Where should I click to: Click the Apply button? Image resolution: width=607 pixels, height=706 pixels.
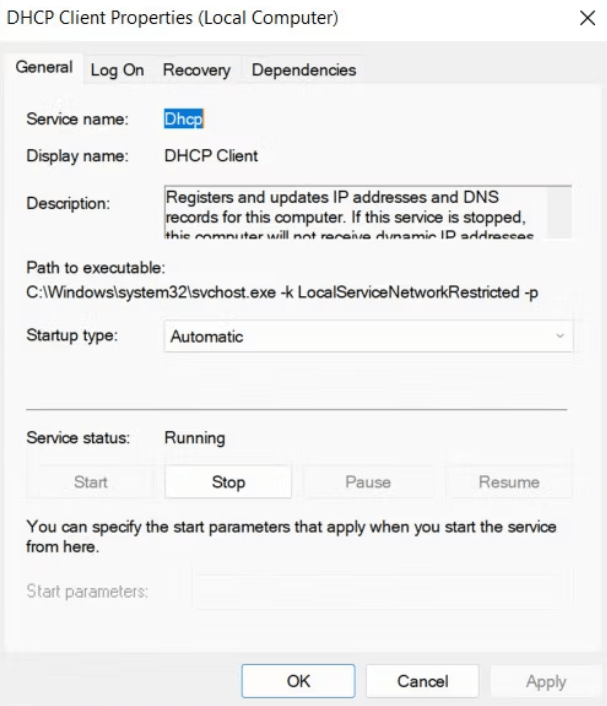[x=546, y=681]
